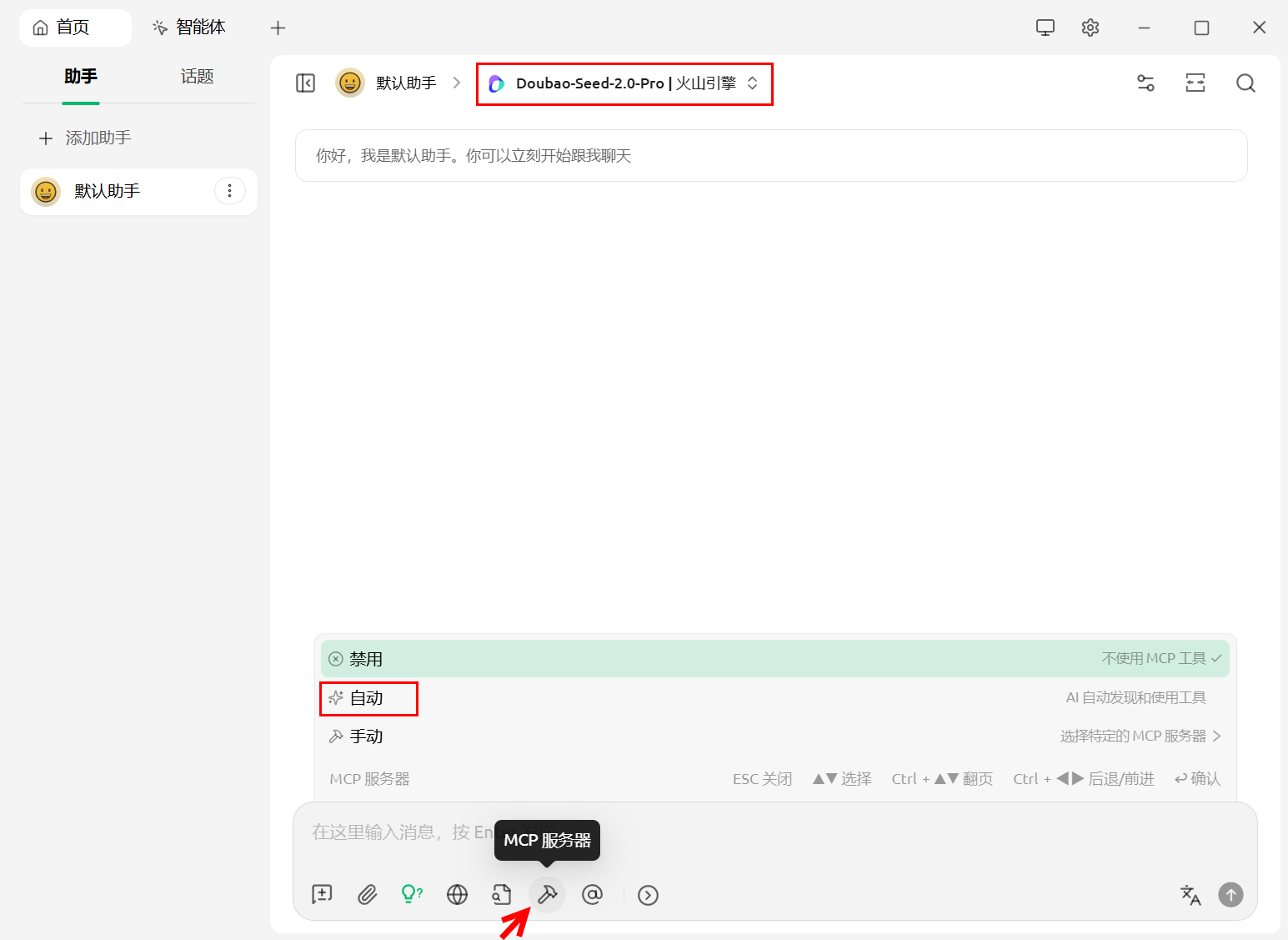Viewport: 1288px width, 940px height.
Task: Open search in the chat header
Action: [x=1245, y=83]
